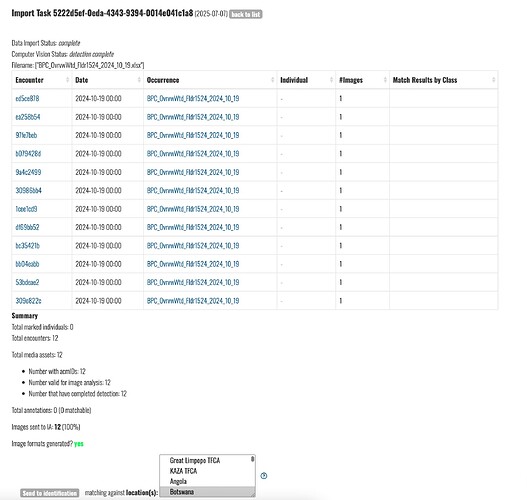The image size is (527, 500).
Task: Open occurrence link in the bc35421b row
Action: [x=193, y=246]
